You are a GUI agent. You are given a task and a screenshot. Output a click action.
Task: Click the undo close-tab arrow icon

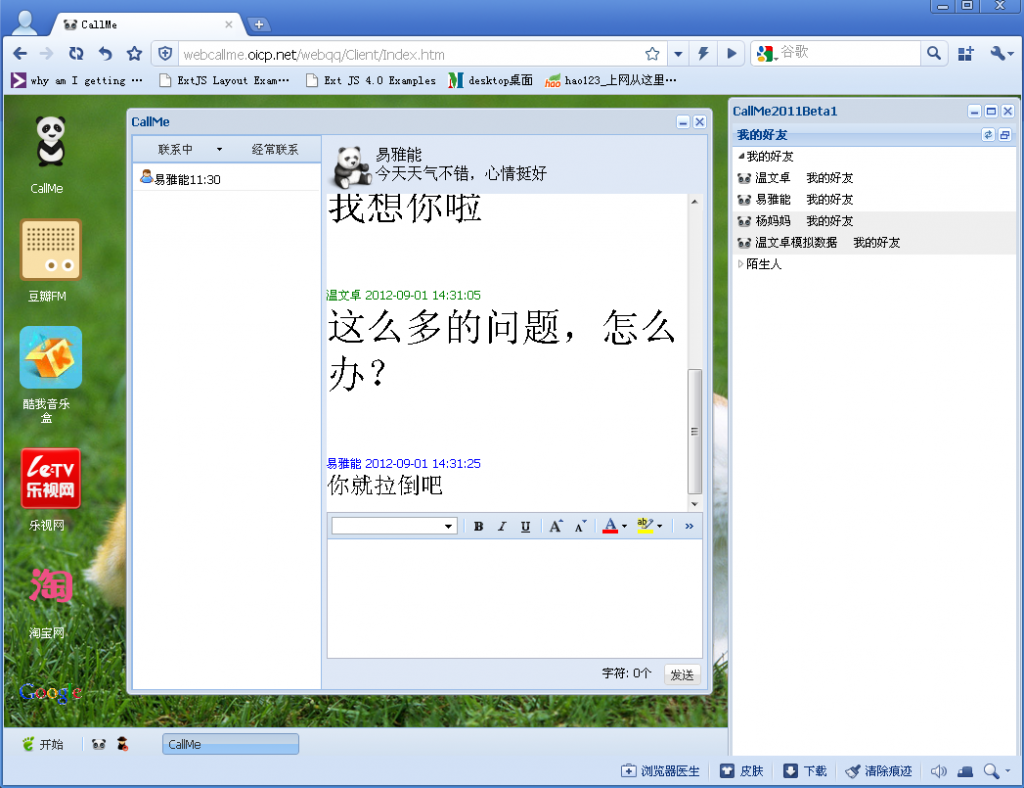click(x=105, y=54)
